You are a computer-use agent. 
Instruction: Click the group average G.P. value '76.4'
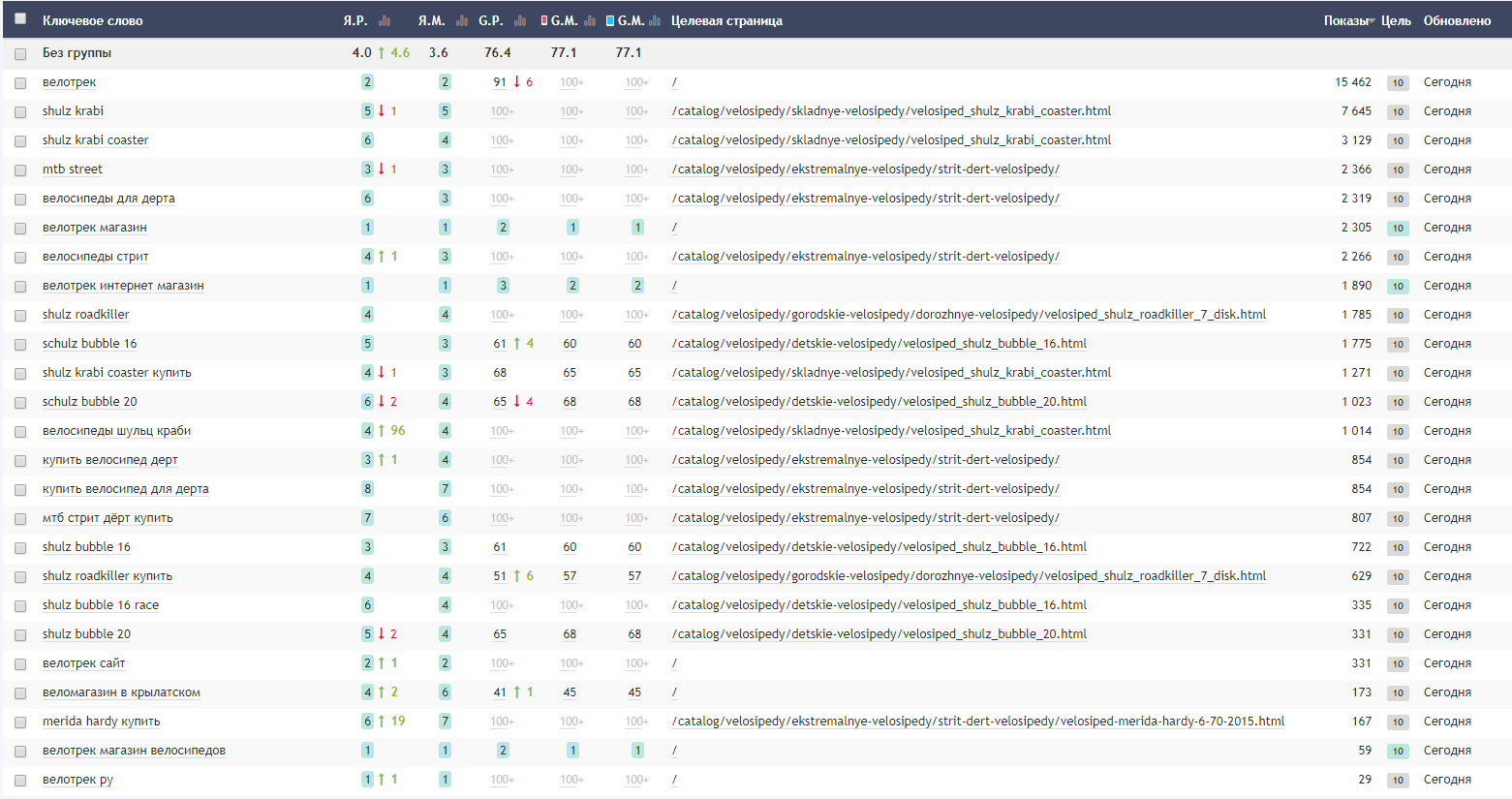pos(498,53)
